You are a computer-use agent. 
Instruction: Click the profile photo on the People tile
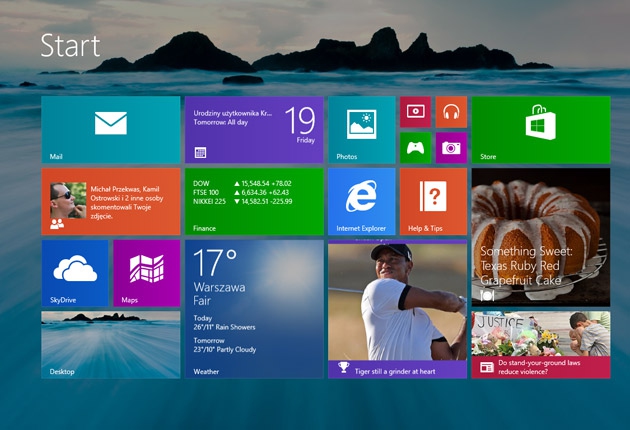tap(68, 201)
